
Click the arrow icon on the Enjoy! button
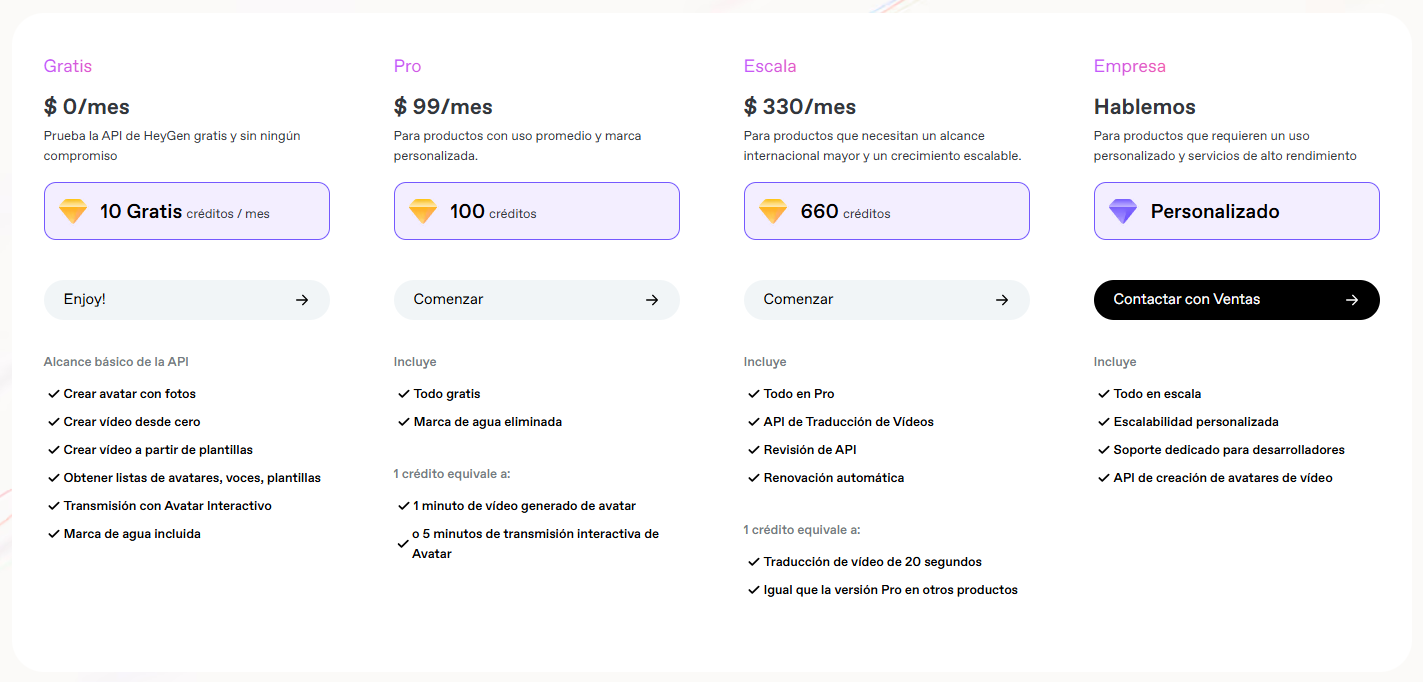coord(302,300)
